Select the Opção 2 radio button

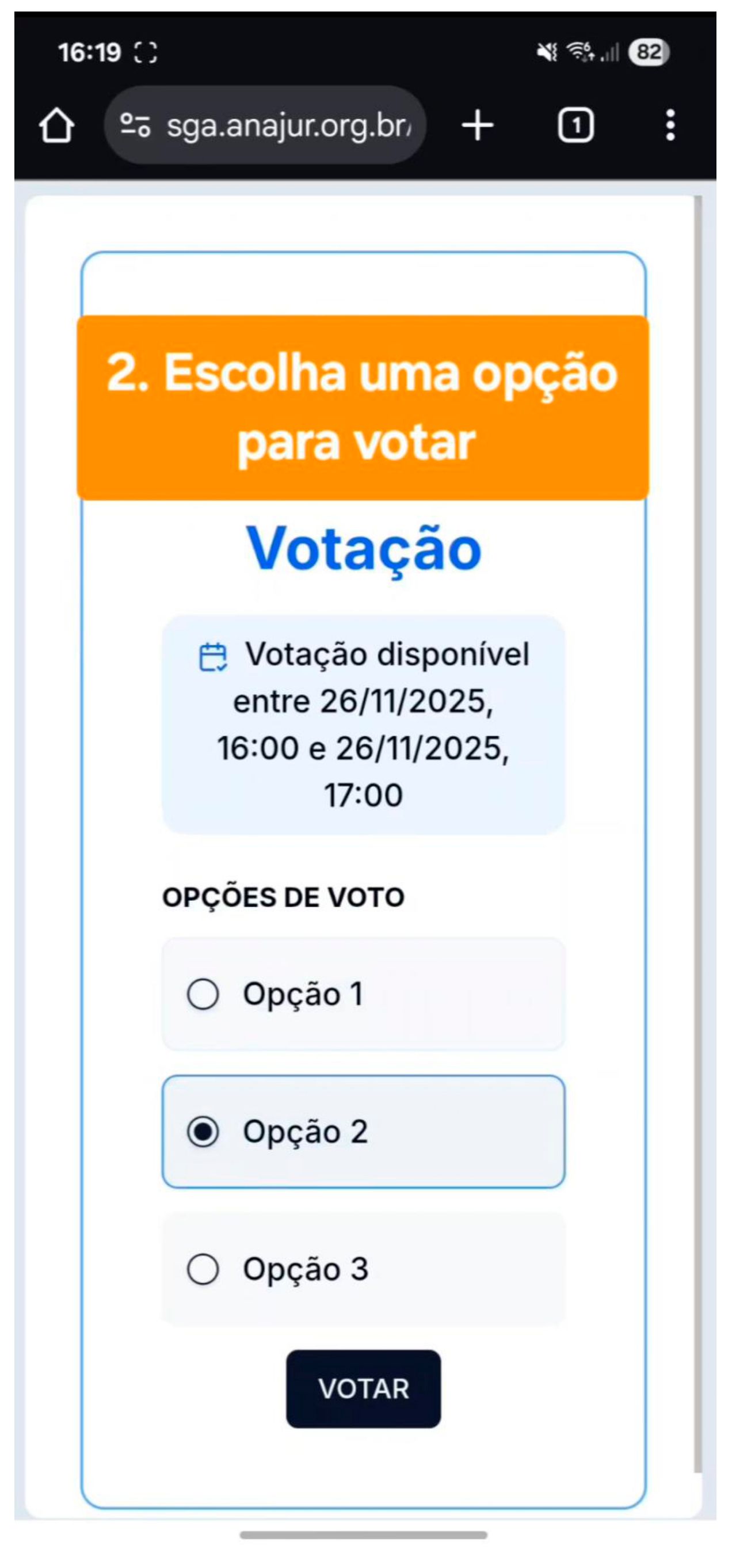[203, 1132]
